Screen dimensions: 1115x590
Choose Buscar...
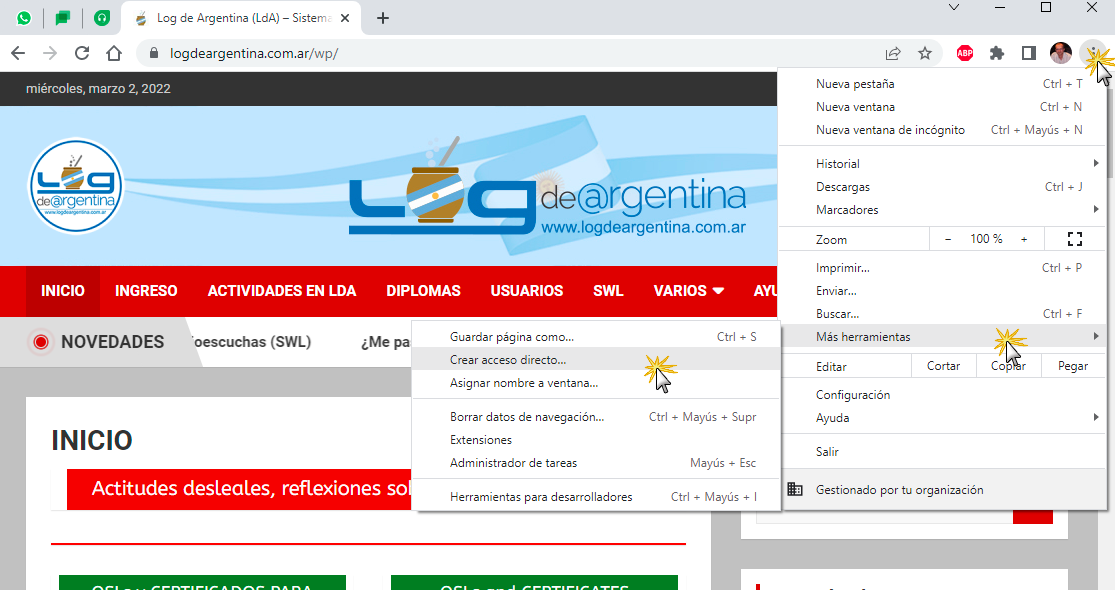(x=943, y=313)
